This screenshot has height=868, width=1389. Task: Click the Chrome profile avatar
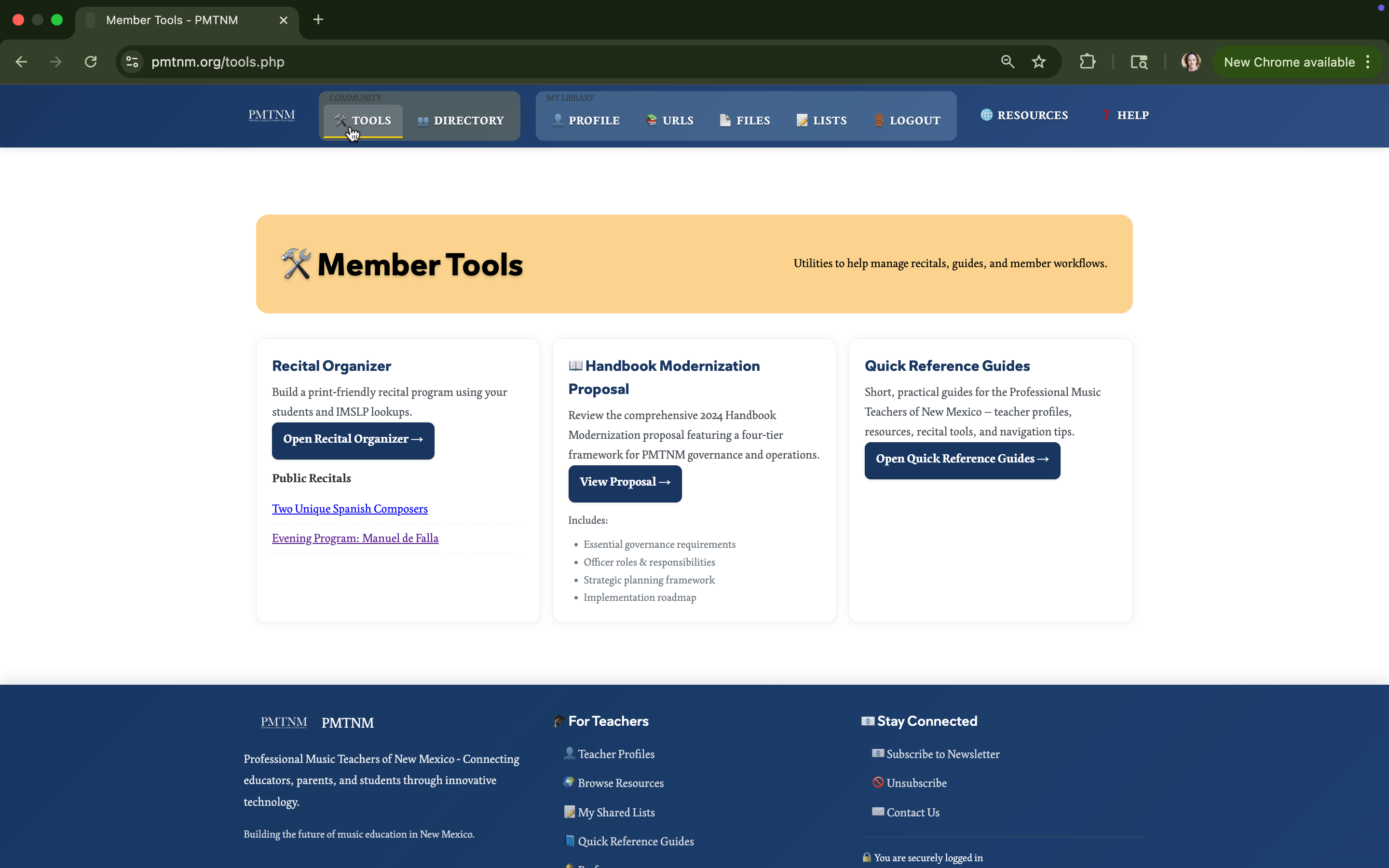point(1191,62)
